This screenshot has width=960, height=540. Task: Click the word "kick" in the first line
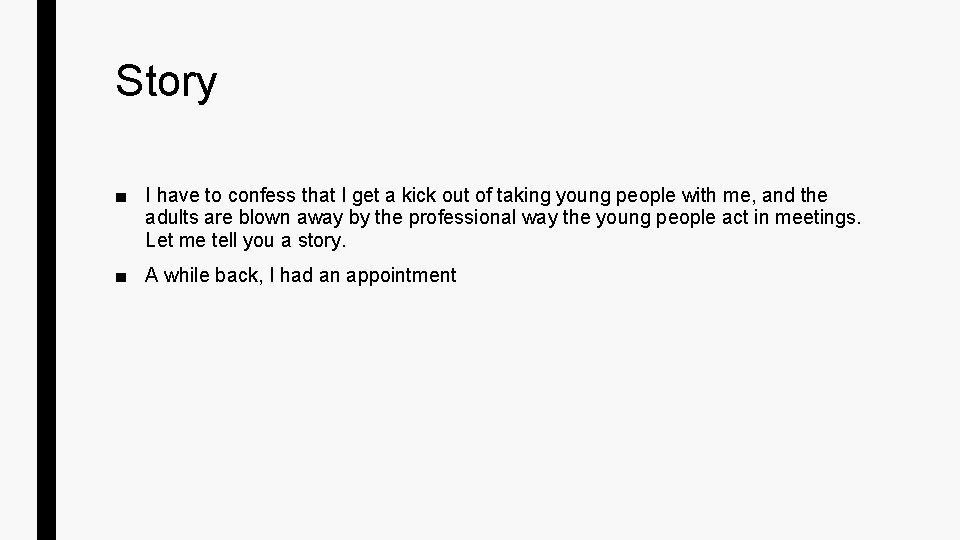click(419, 195)
